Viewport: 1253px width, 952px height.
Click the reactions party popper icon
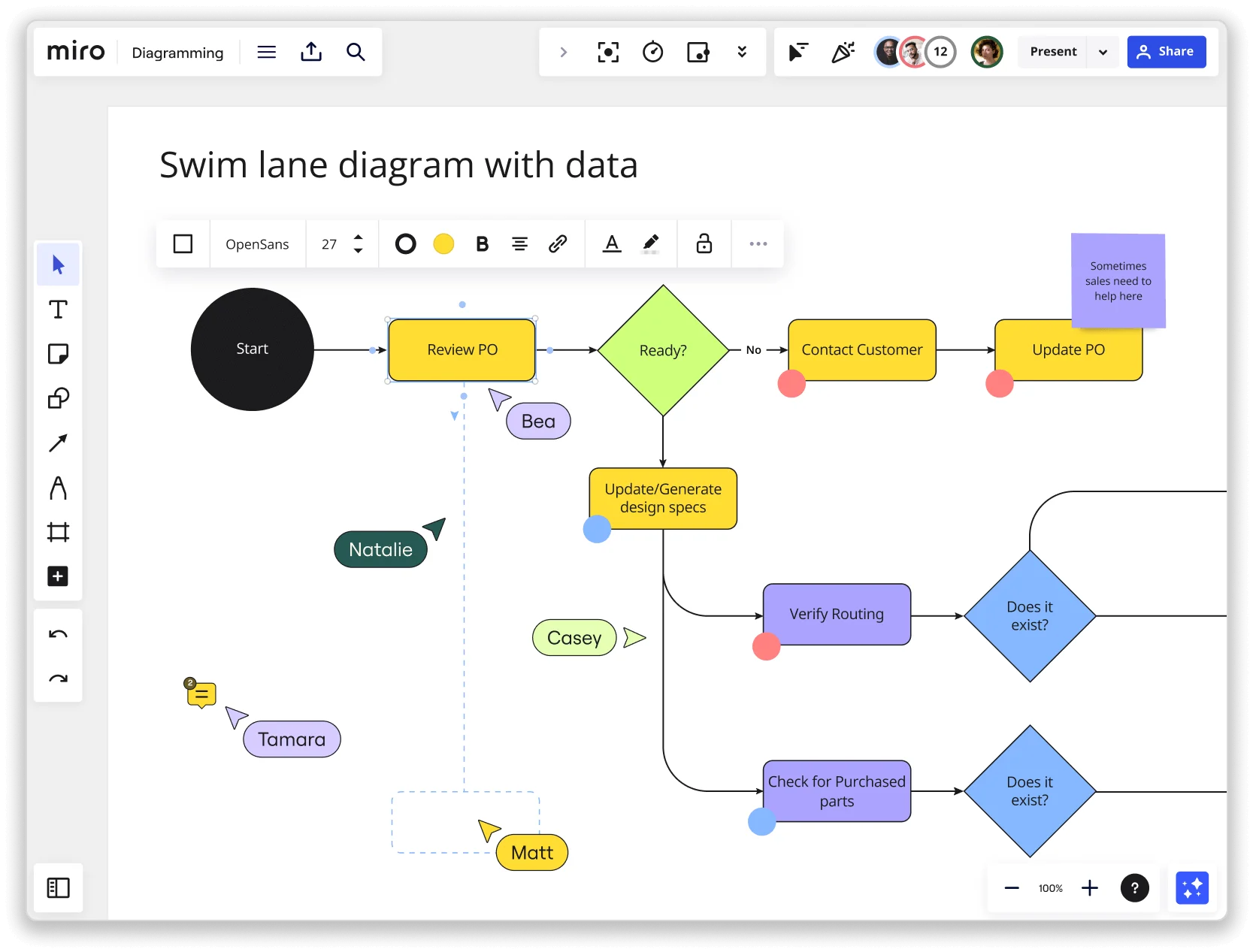click(843, 52)
